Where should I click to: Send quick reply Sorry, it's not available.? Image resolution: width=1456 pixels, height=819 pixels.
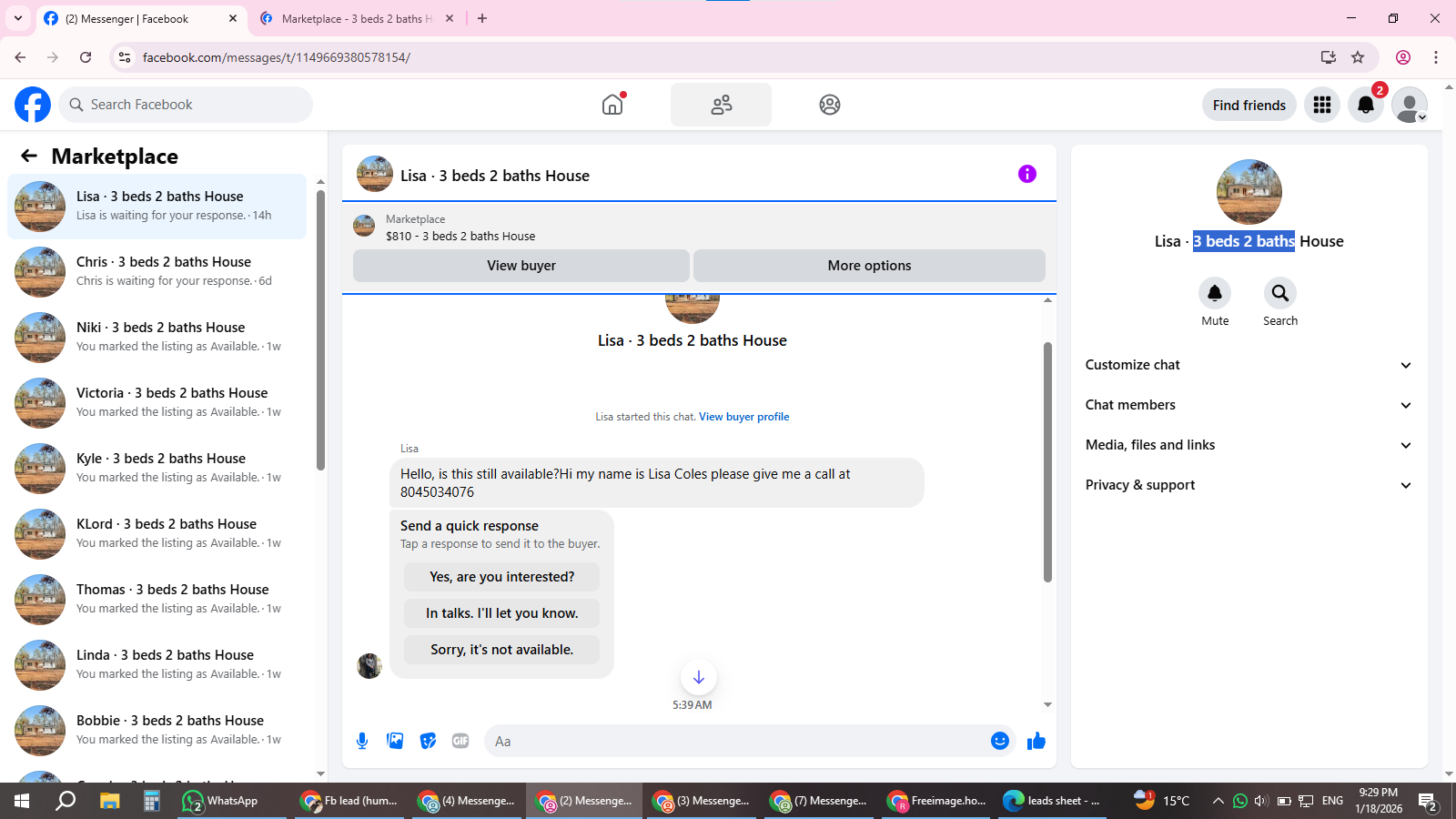pyautogui.click(x=502, y=650)
